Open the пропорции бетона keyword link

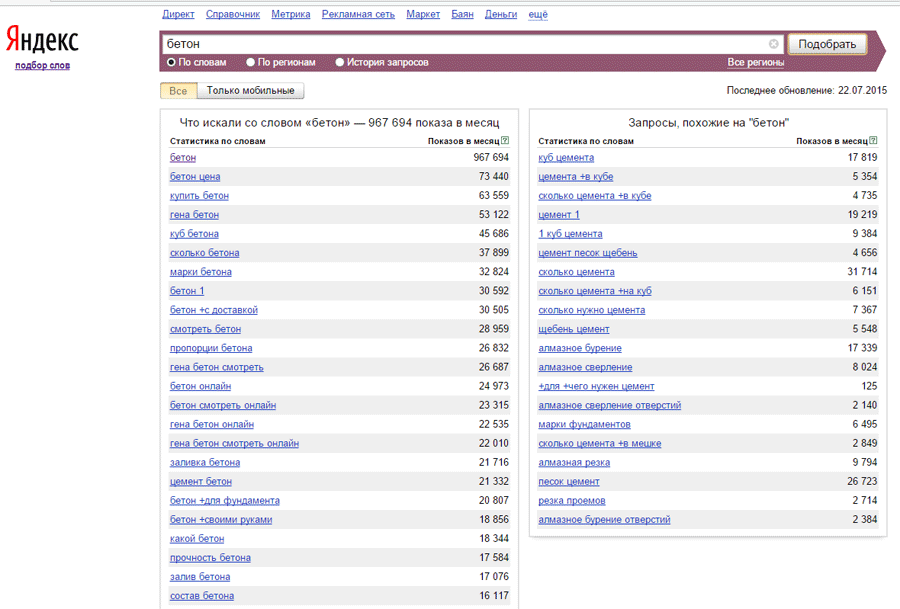tap(211, 348)
